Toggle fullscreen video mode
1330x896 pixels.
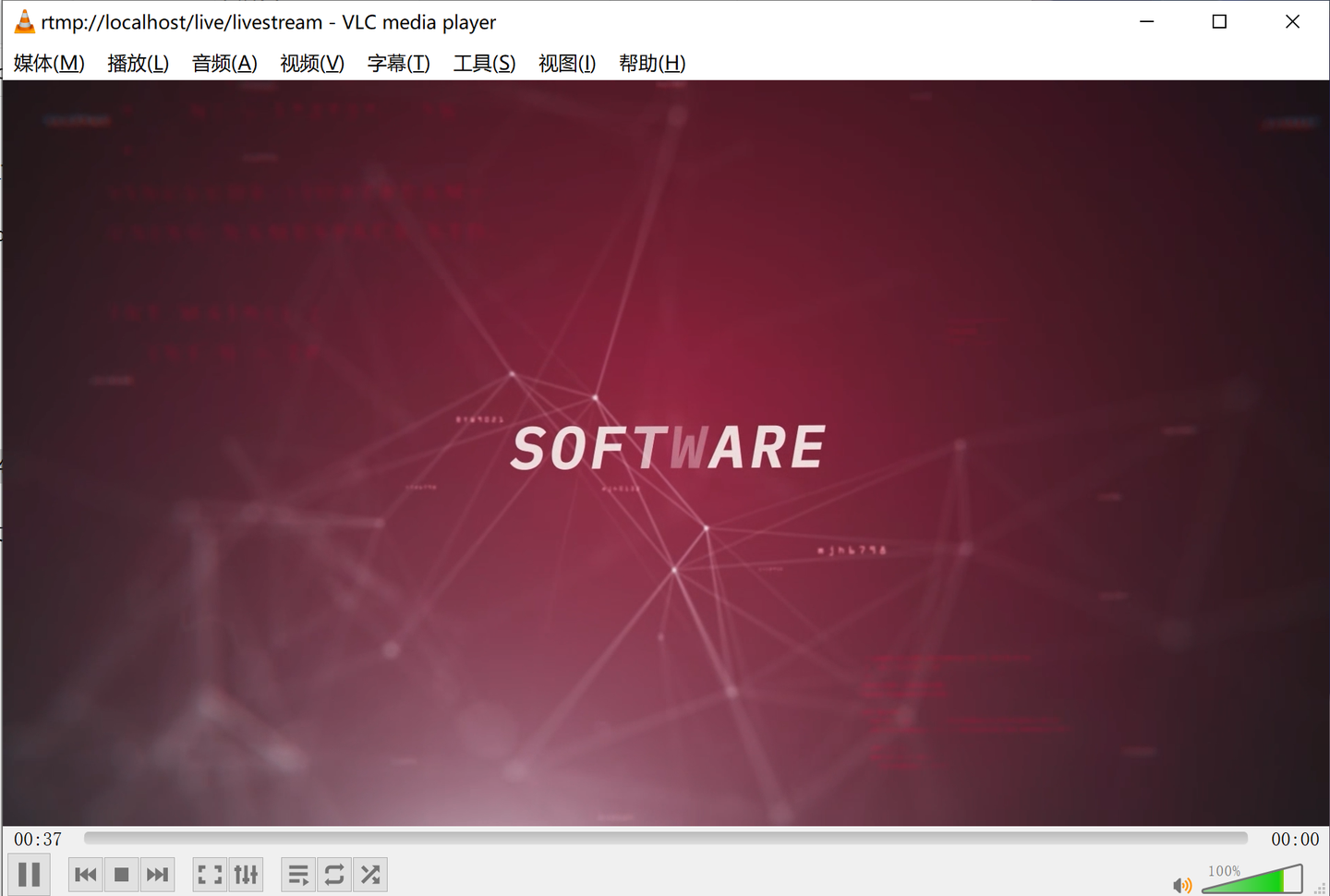(210, 874)
